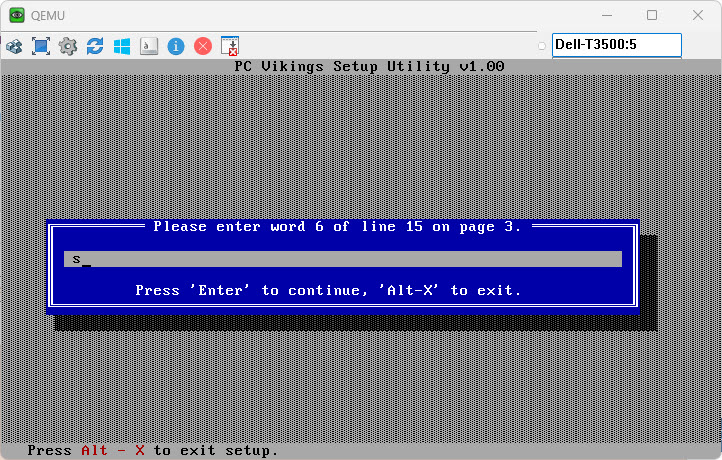Click 'Please enter word 6 of line 15' prompt
Viewport: 722px width, 460px height.
point(337,227)
